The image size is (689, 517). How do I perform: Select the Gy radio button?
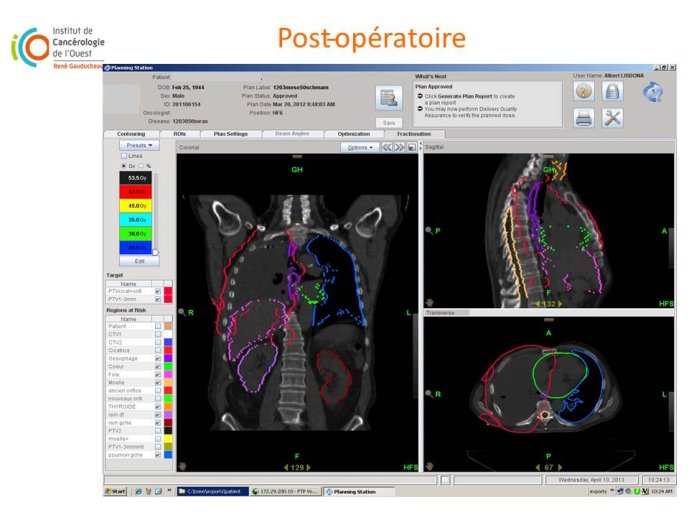click(x=124, y=166)
